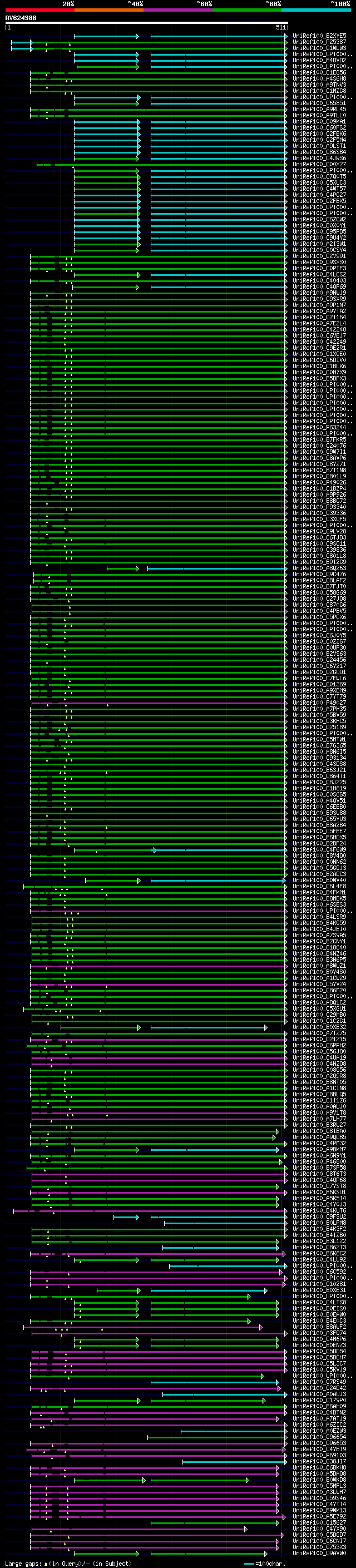356x1568 pixels.
Task: Open the UniRef100_Q09KA1 entry
Action: [x=319, y=122]
